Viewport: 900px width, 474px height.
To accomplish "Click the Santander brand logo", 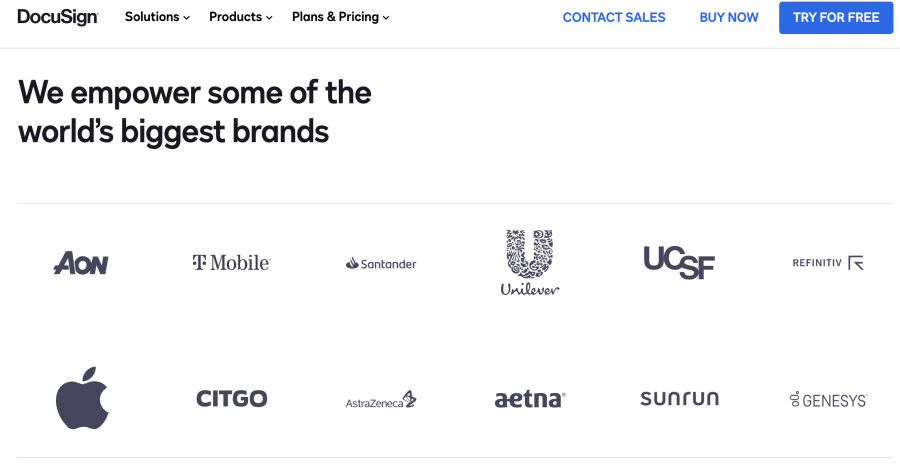I will (x=381, y=264).
